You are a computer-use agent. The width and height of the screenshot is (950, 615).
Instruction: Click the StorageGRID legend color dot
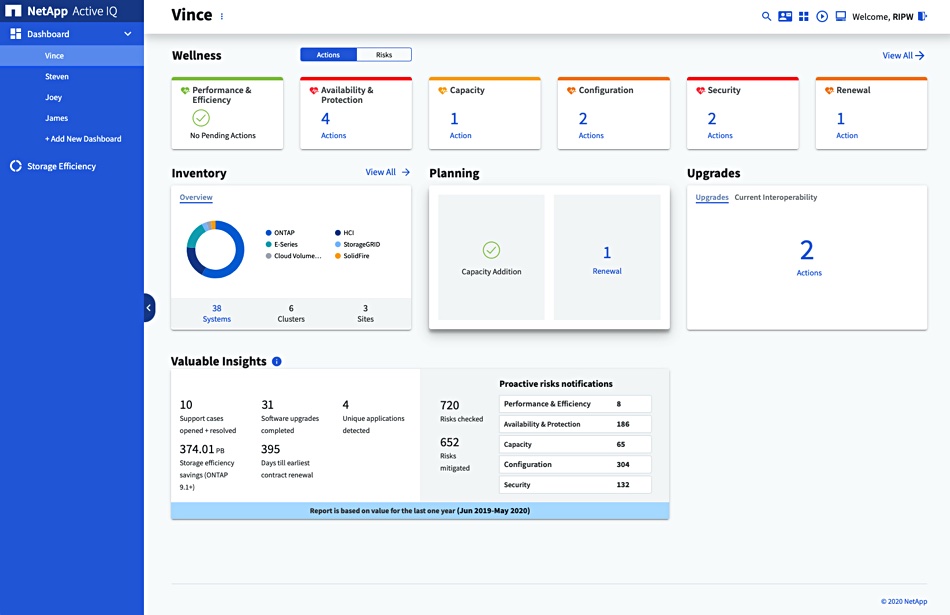pyautogui.click(x=338, y=244)
